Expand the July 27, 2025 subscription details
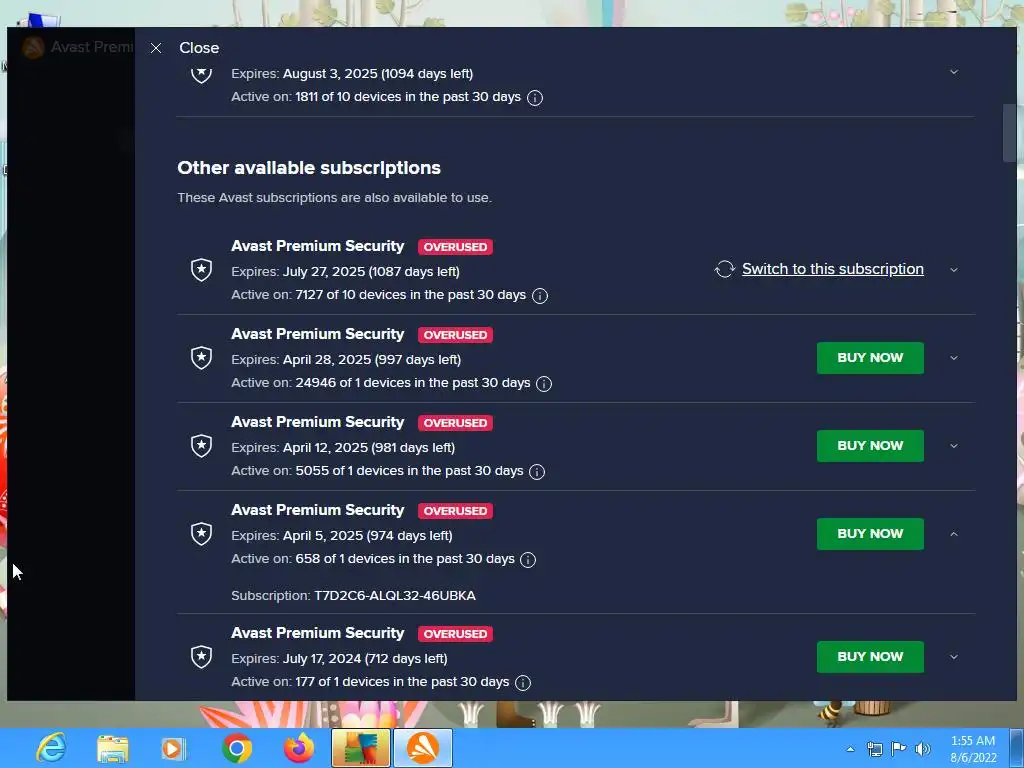The height and width of the screenshot is (768, 1024). pyautogui.click(x=953, y=270)
